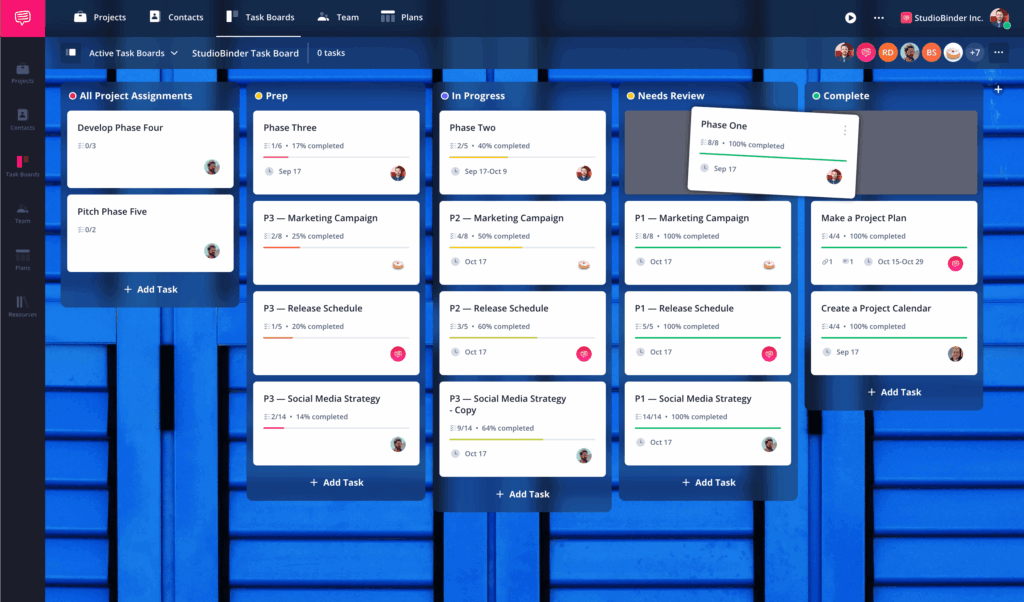Open Projects in the left sidebar

pos(22,73)
